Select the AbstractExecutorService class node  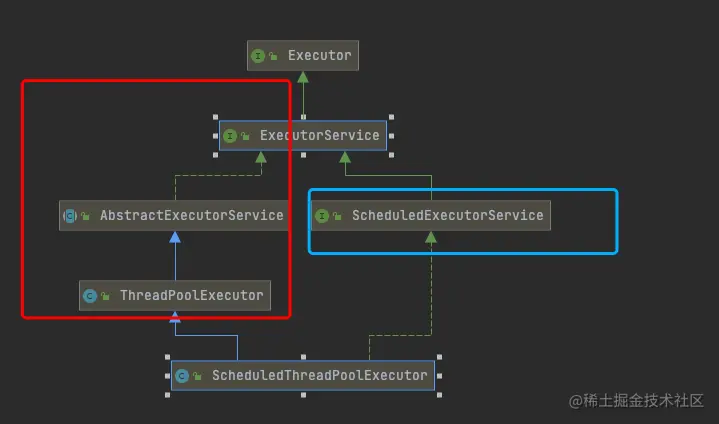(x=174, y=215)
